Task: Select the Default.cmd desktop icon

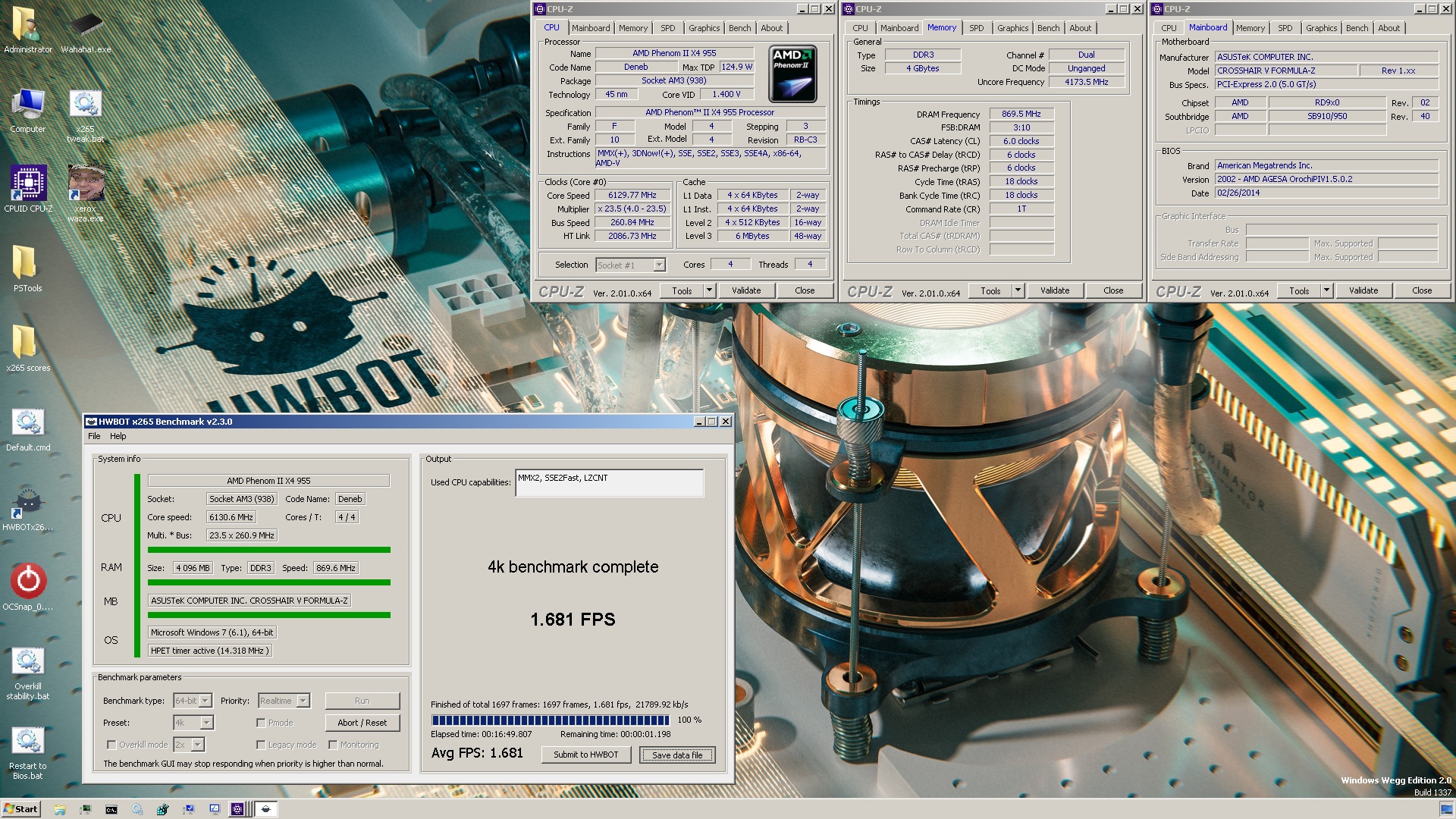Action: 28,429
